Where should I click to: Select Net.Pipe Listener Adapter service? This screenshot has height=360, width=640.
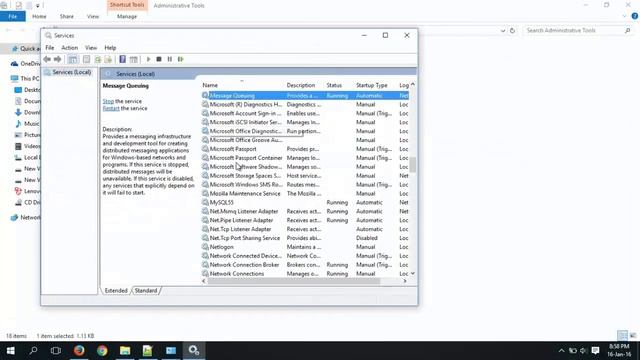[305, 220]
